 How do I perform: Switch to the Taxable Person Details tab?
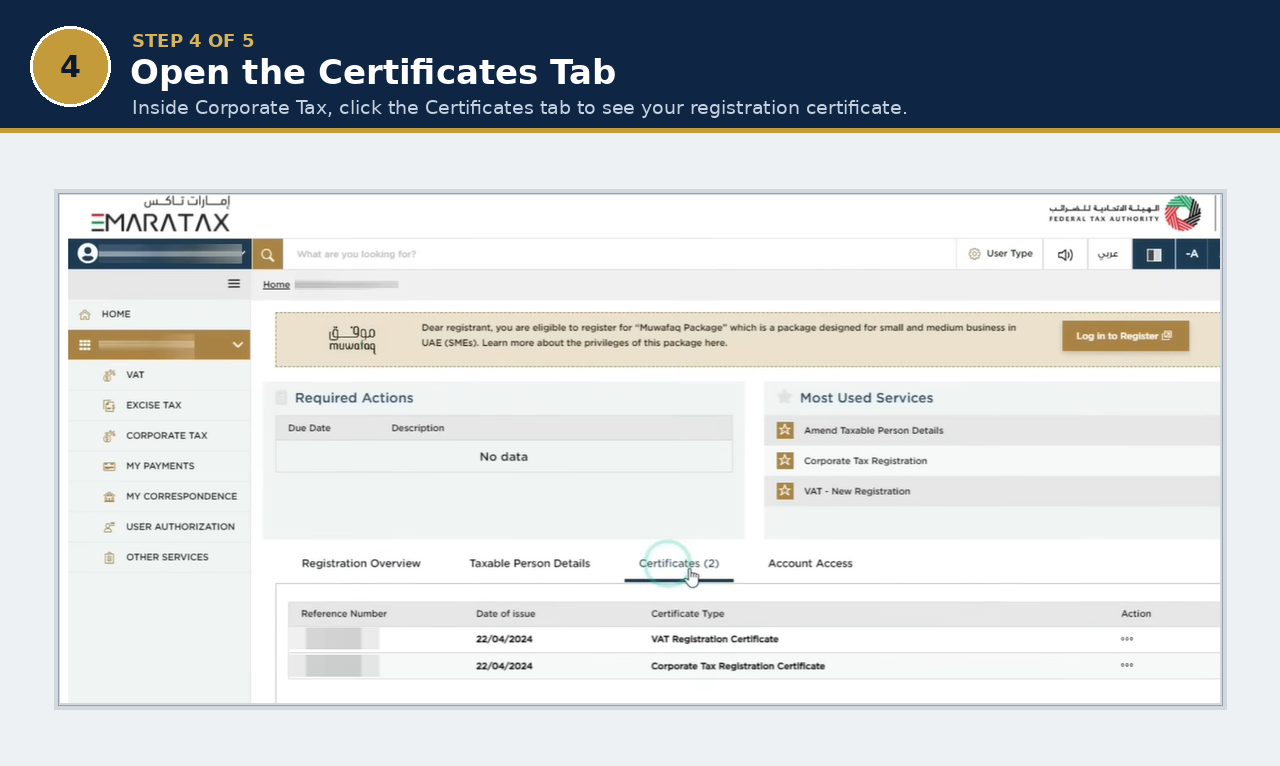tap(530, 564)
